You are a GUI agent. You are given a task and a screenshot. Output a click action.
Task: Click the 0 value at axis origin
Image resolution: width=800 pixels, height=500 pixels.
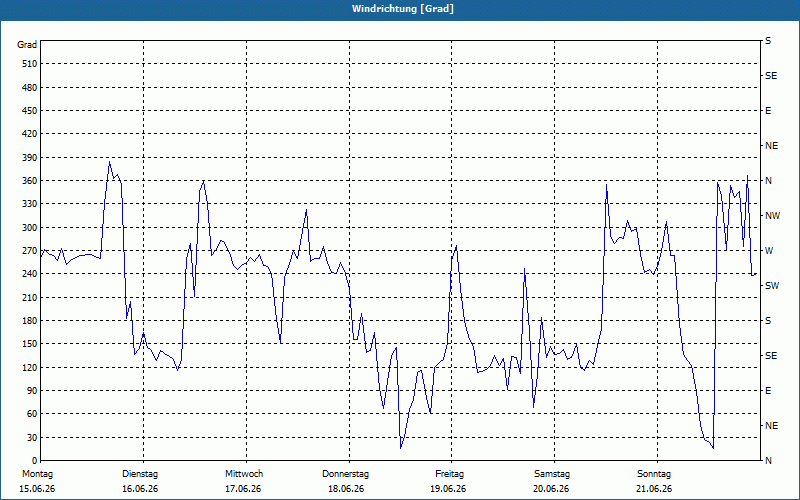point(34,461)
